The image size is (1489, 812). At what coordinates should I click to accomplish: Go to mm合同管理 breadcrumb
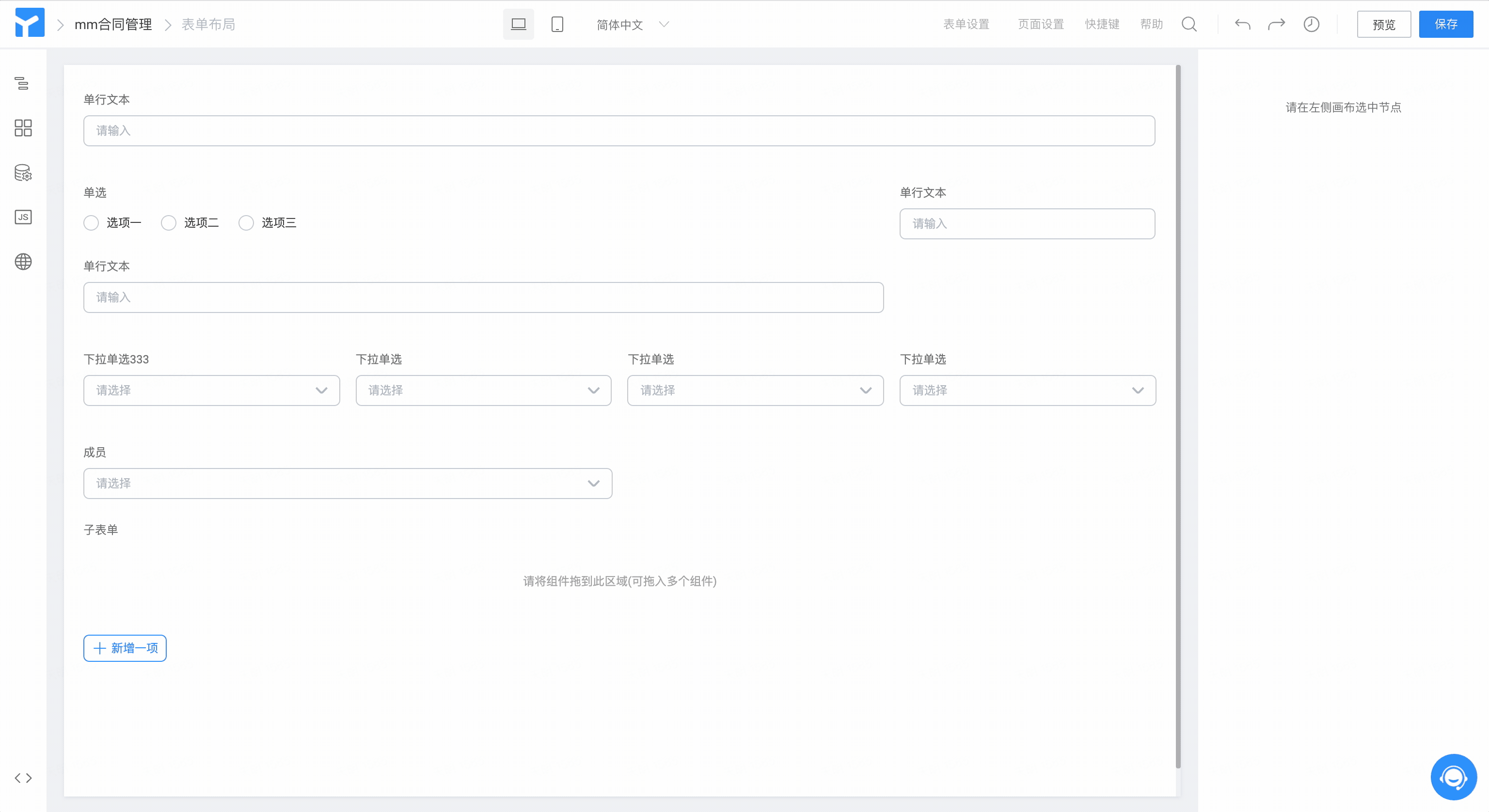click(x=113, y=24)
